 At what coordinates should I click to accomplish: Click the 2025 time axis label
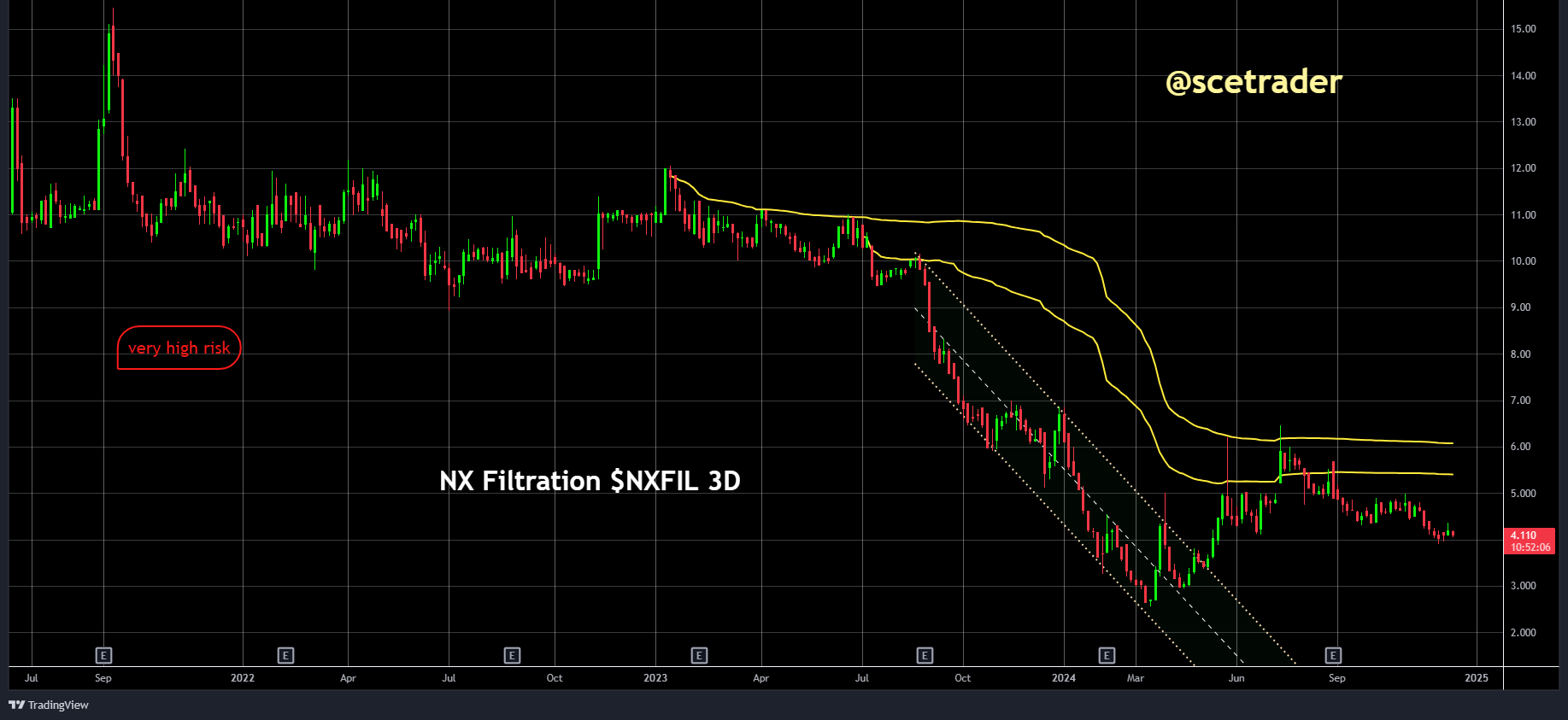coord(1477,678)
